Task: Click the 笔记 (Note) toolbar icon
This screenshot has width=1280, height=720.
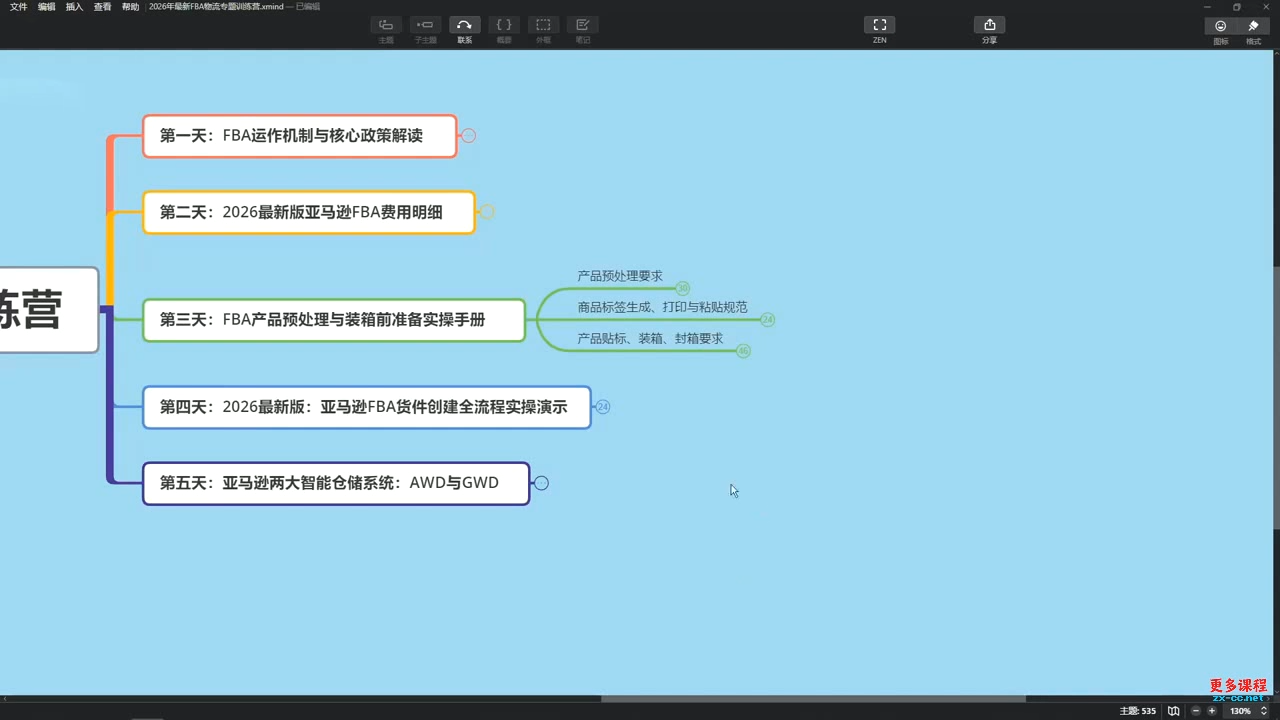Action: click(582, 25)
